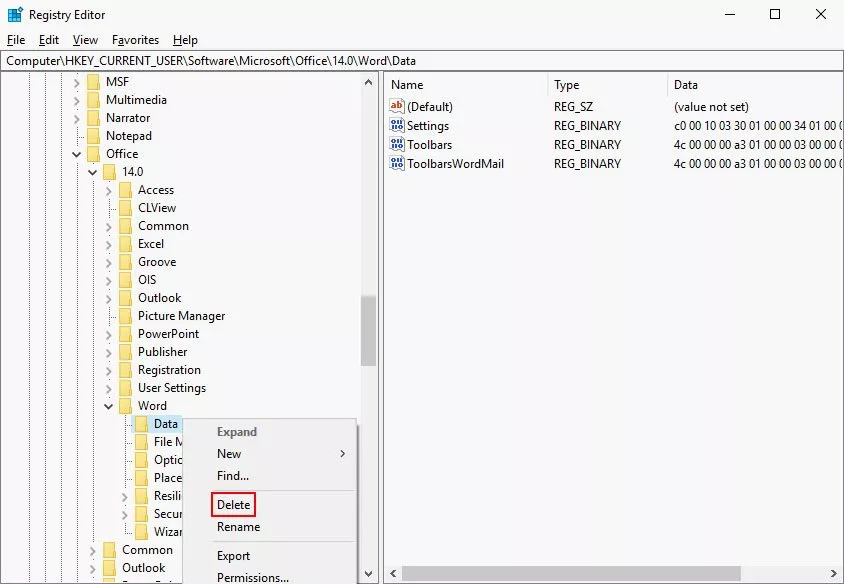Choose Rename in the context menu
The image size is (844, 584).
[x=238, y=527]
